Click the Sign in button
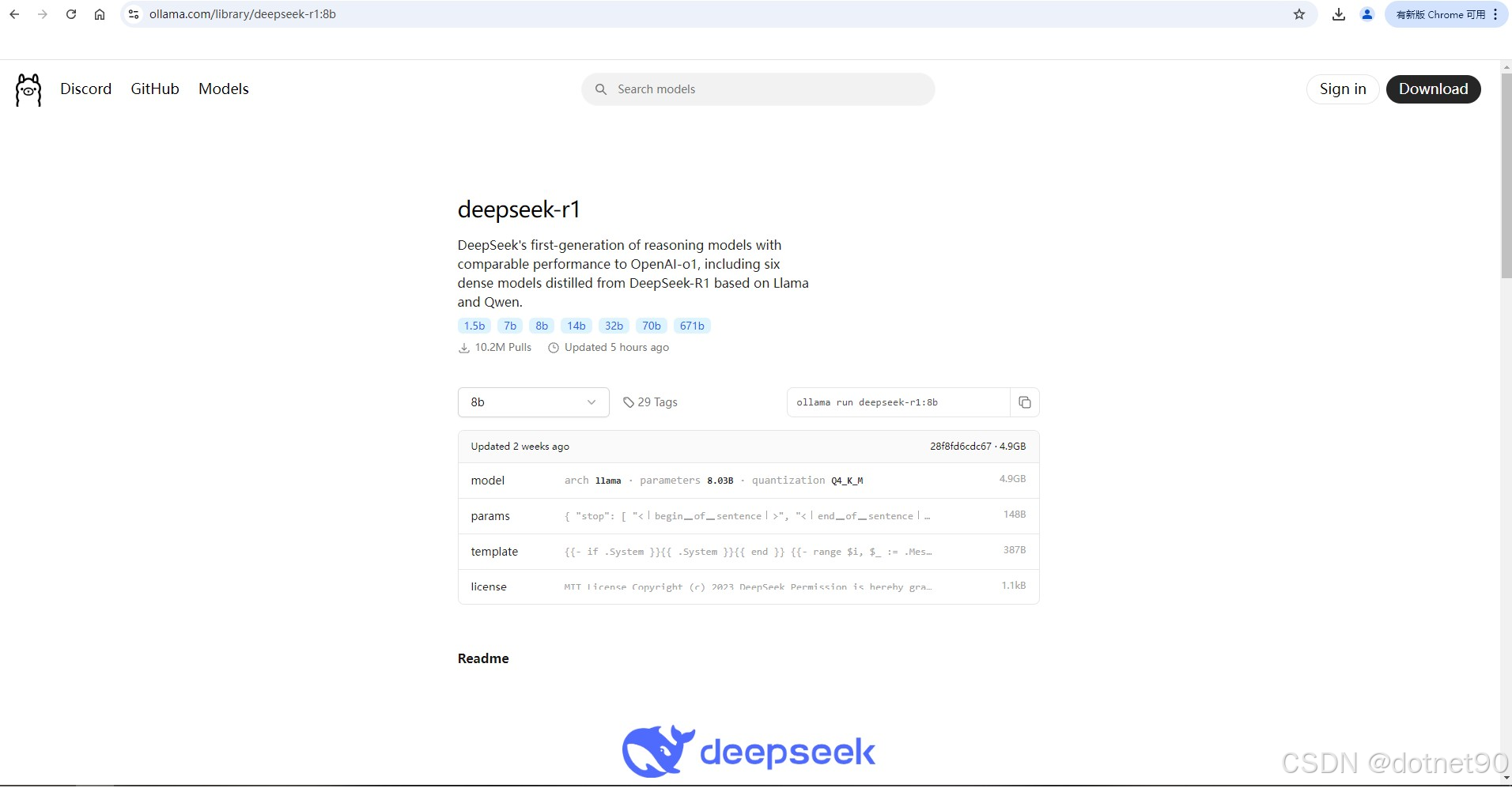Screen dimensions: 1512x788 [x=1343, y=89]
